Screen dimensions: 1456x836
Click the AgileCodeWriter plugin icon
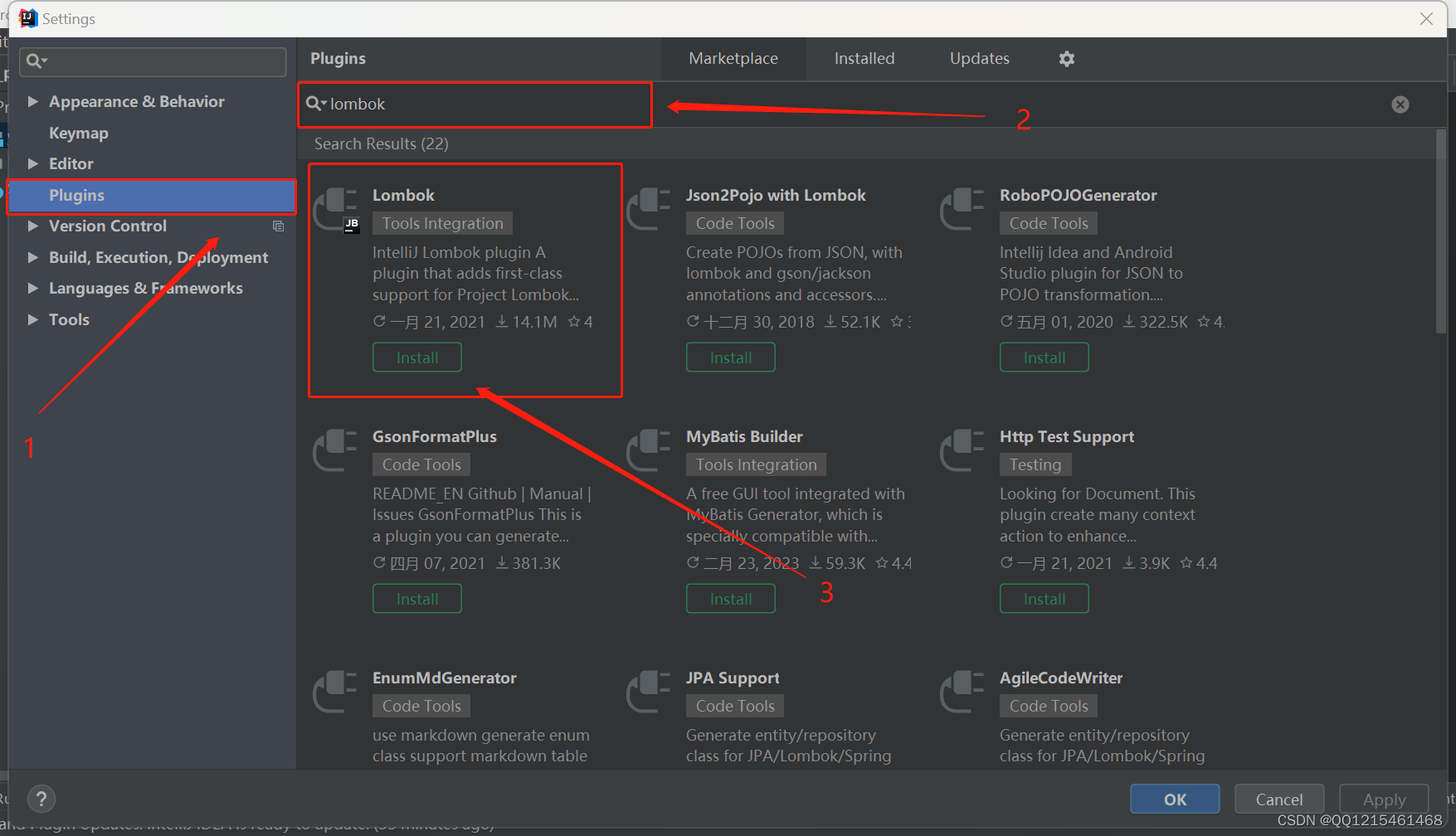point(962,692)
